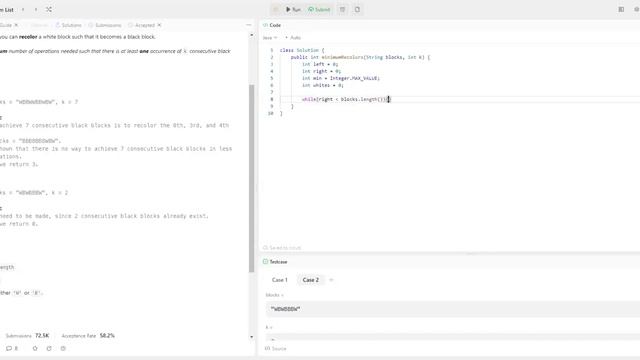Pick a random problem using the shuffle icon
Viewport: 640px width, 360px height.
49,9
